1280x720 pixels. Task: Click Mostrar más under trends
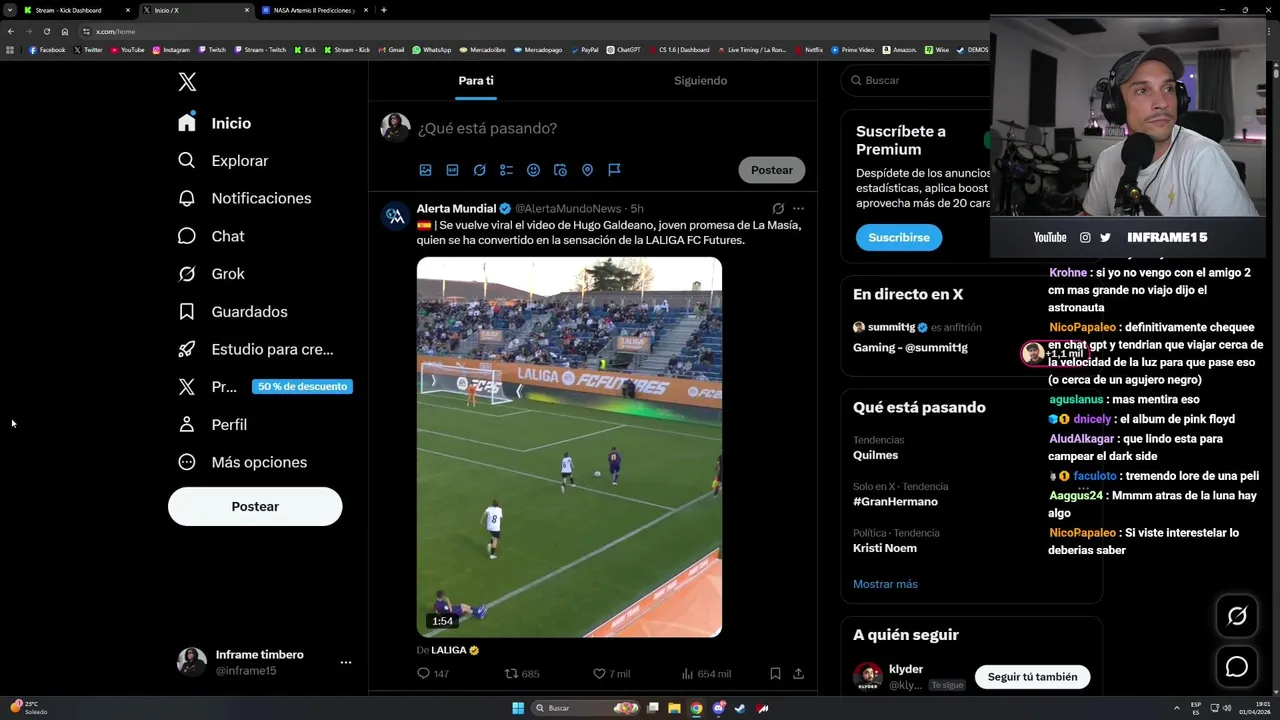[x=885, y=584]
